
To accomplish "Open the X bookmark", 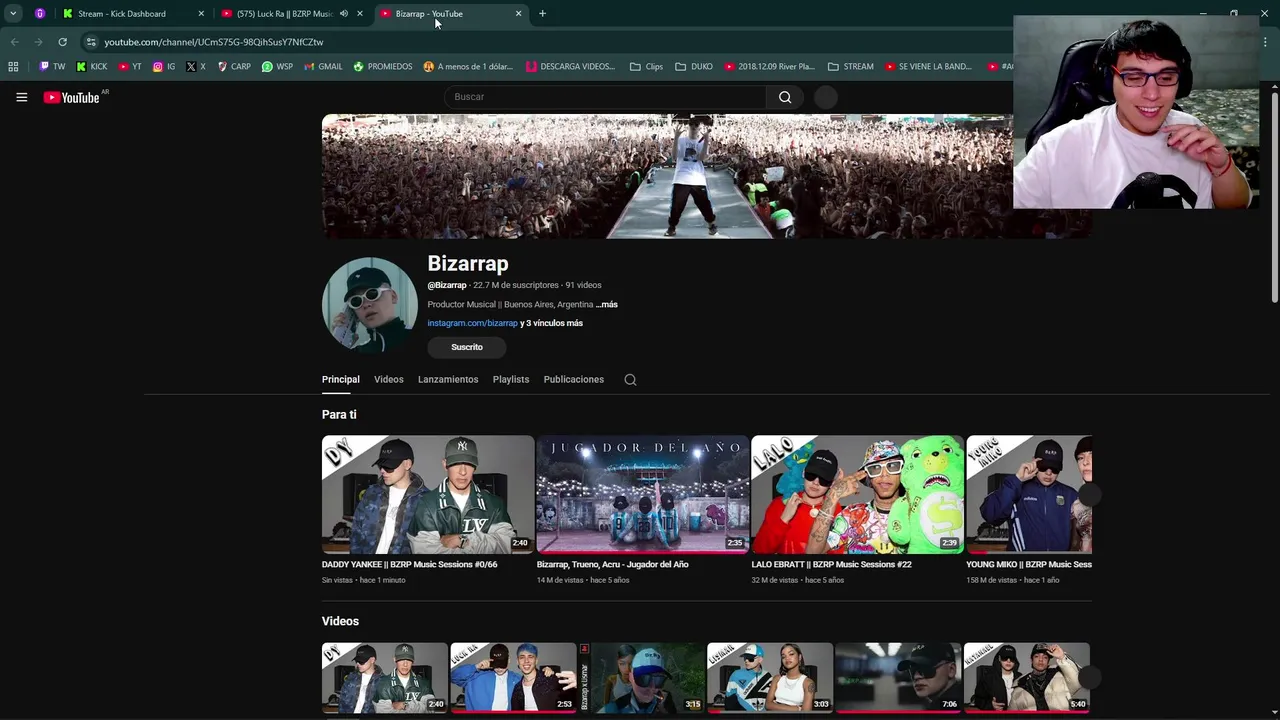I will (x=196, y=67).
